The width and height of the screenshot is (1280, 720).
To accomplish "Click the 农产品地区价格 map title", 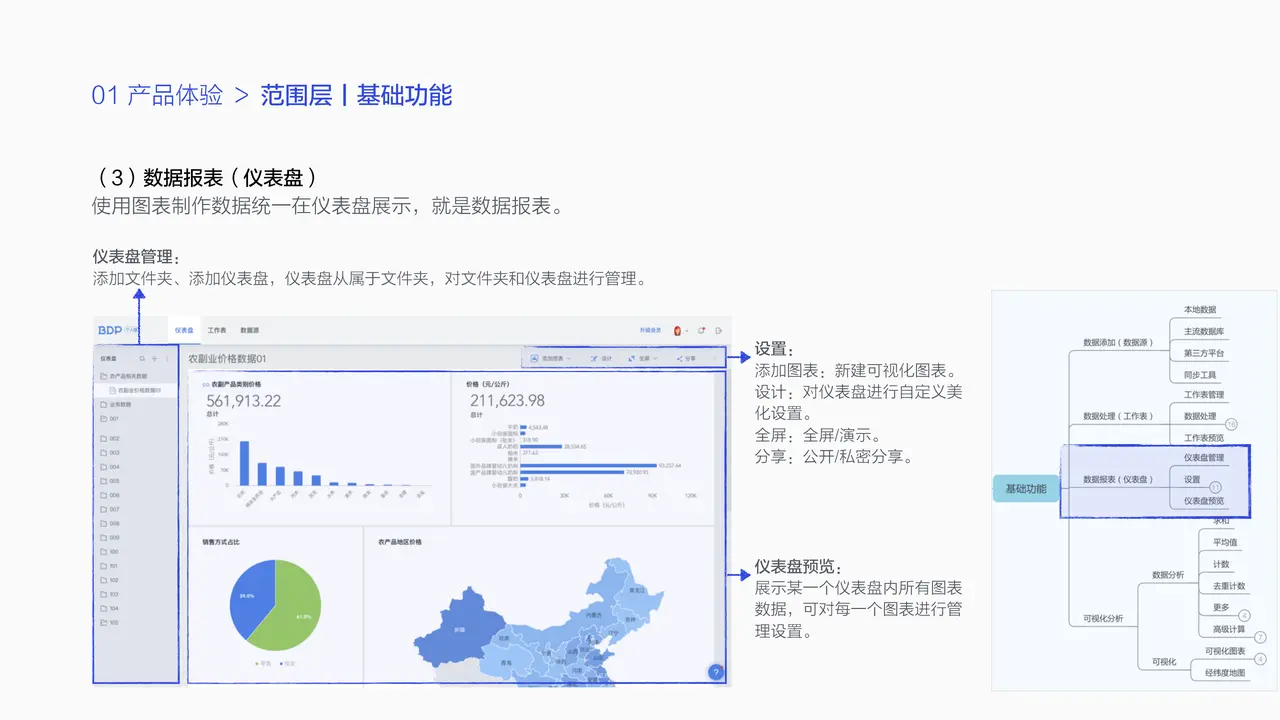I will (400, 542).
